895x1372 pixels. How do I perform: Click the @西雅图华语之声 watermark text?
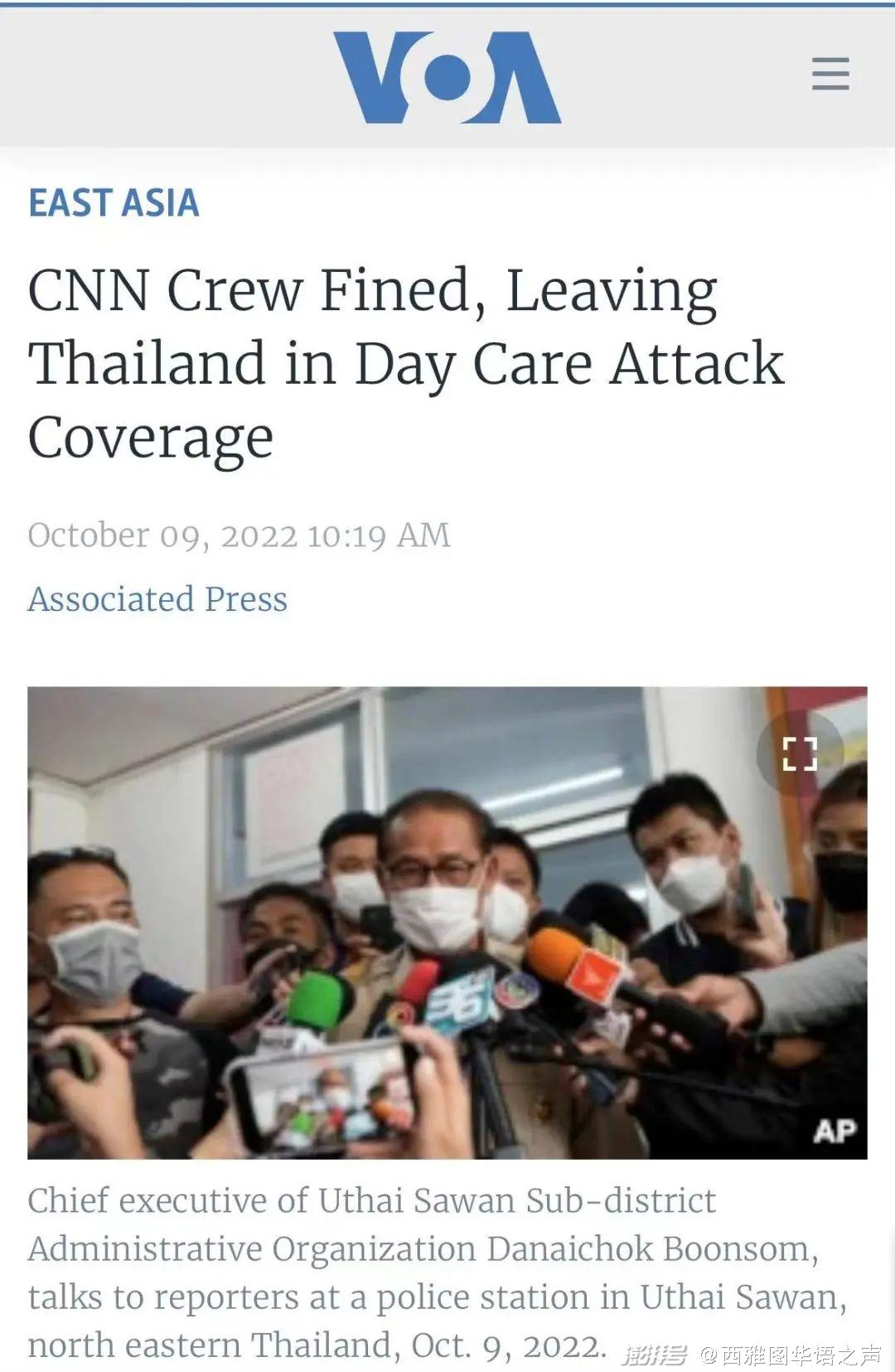coord(791,1355)
